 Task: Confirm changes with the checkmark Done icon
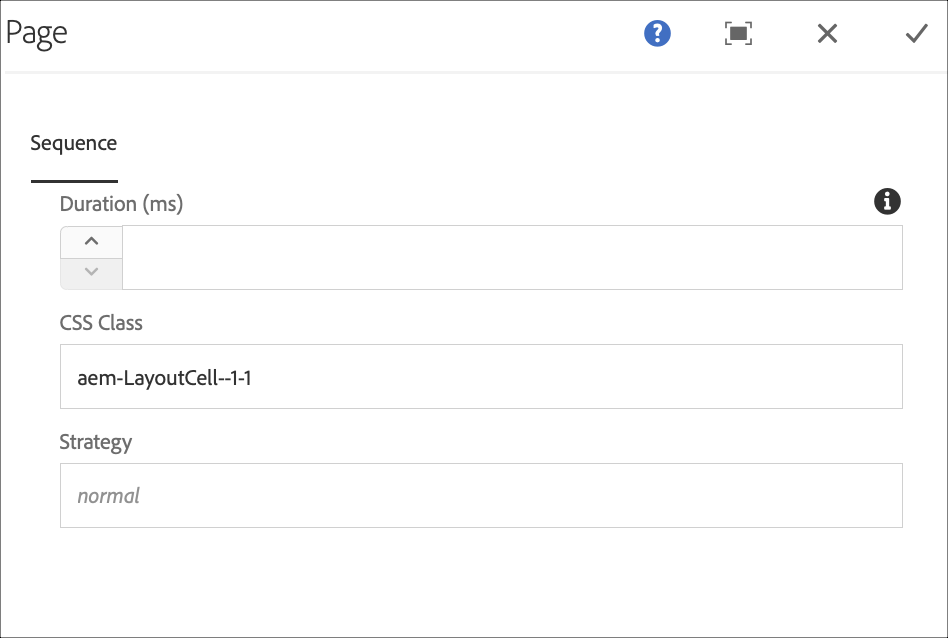point(916,34)
